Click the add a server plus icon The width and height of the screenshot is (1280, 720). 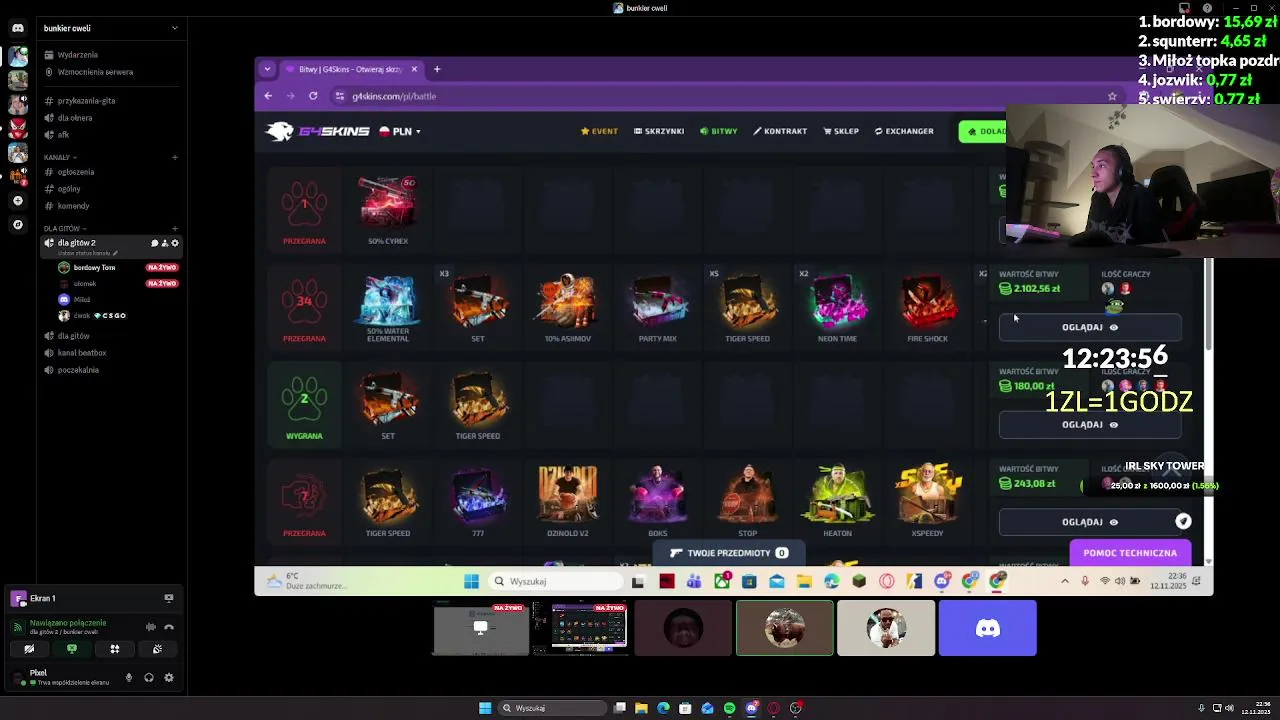tap(18, 201)
